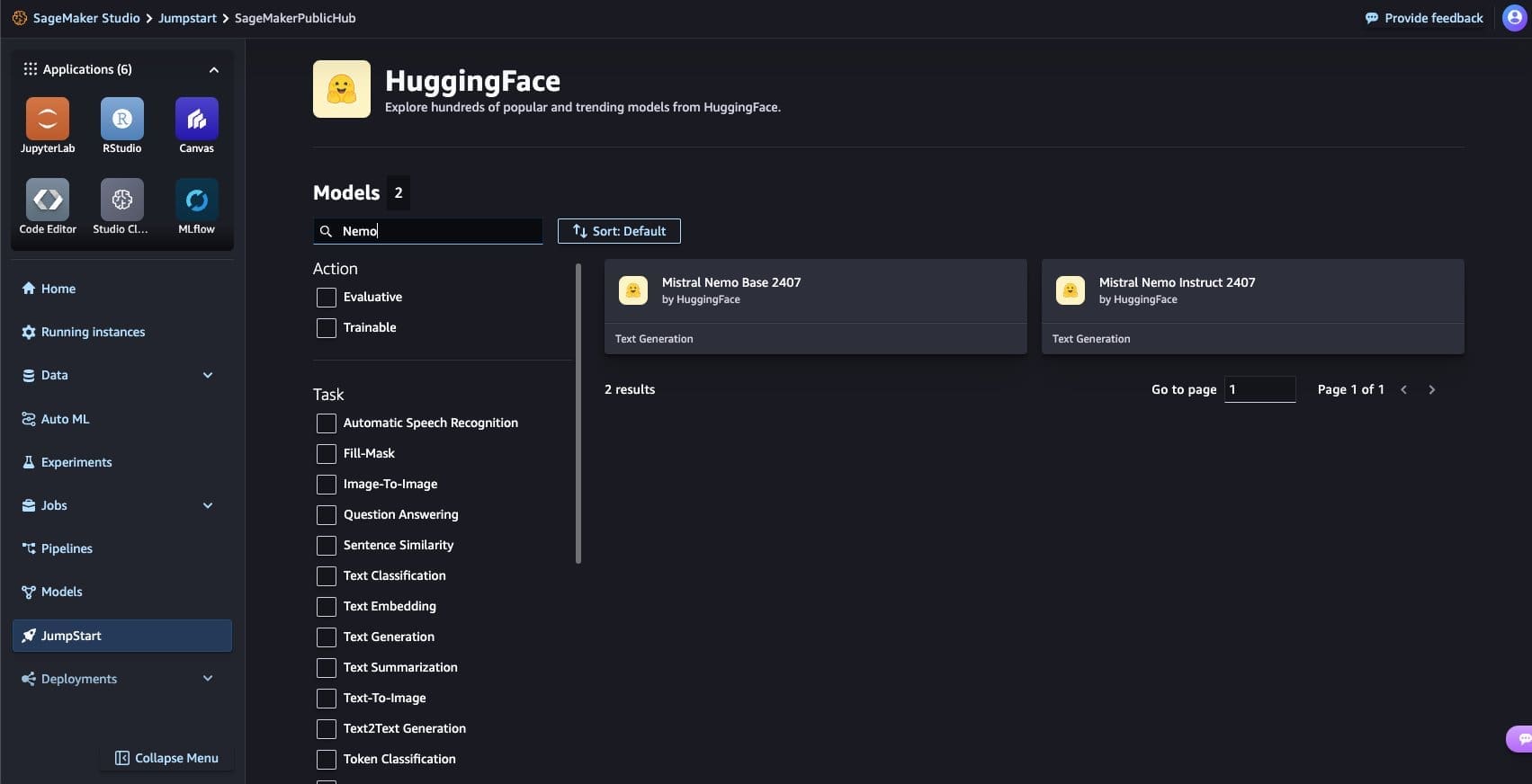The image size is (1532, 784).
Task: Open the chat bubble widget icon
Action: pos(1520,738)
